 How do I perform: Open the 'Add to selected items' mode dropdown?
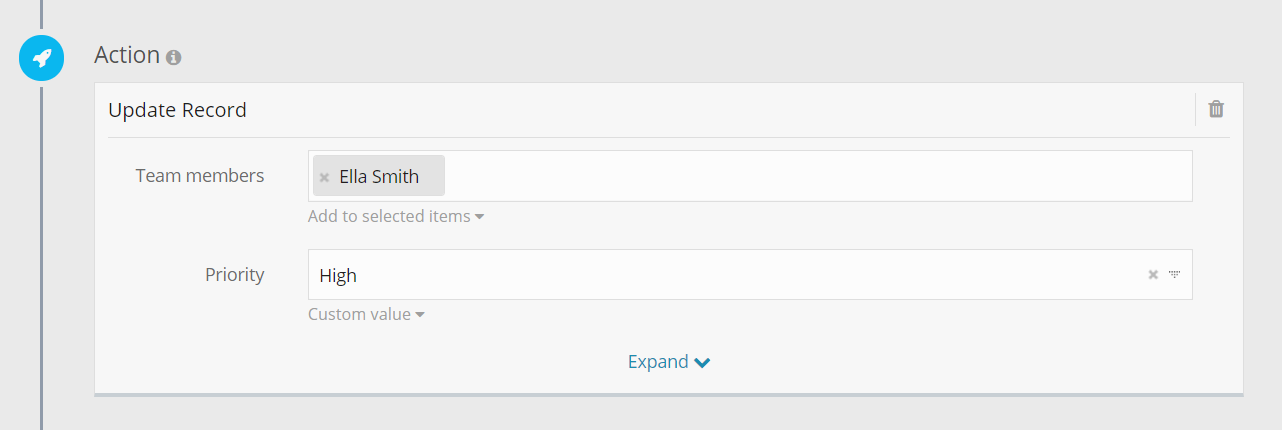point(390,216)
